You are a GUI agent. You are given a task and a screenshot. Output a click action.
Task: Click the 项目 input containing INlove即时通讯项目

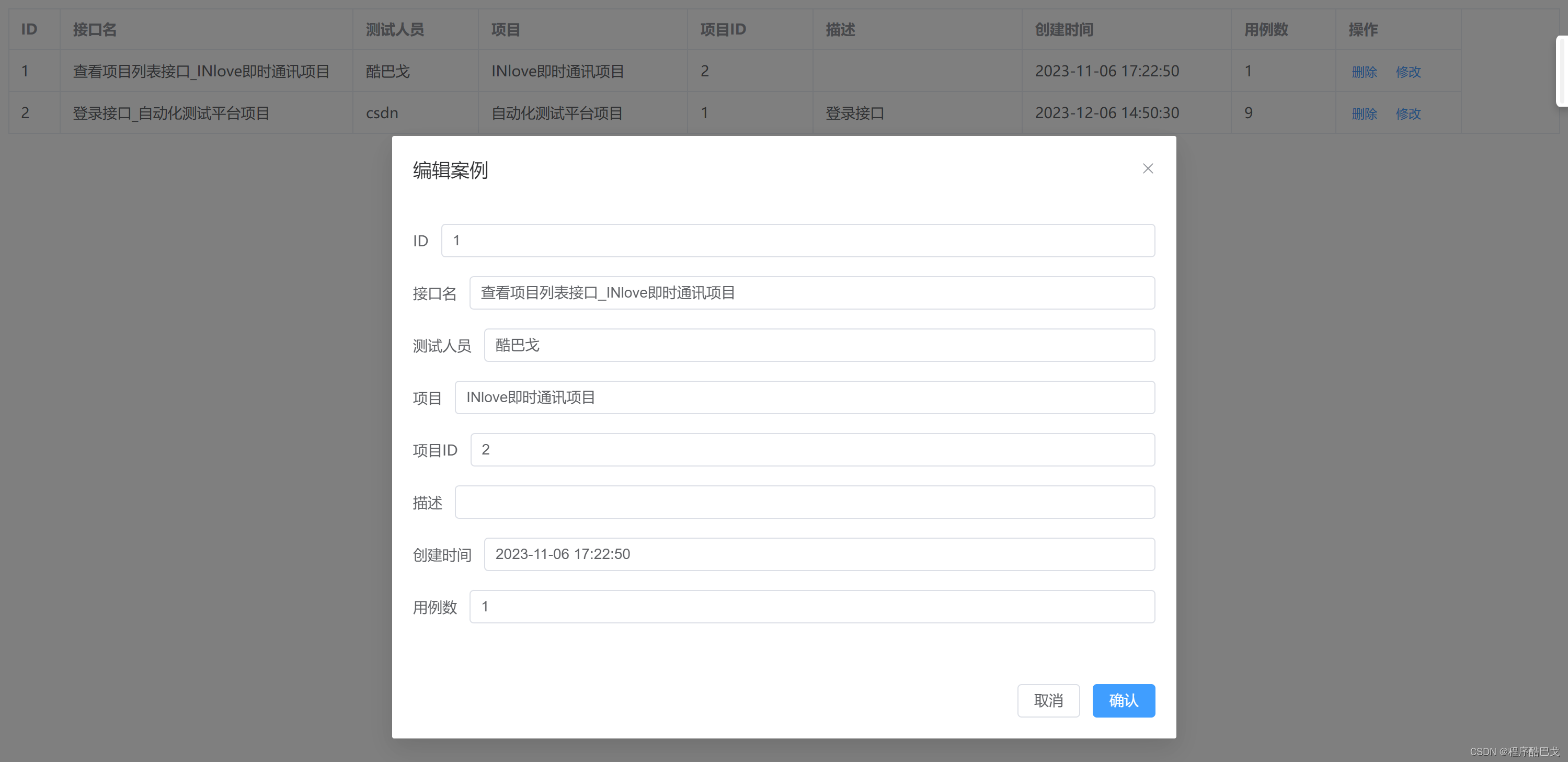pyautogui.click(x=804, y=398)
